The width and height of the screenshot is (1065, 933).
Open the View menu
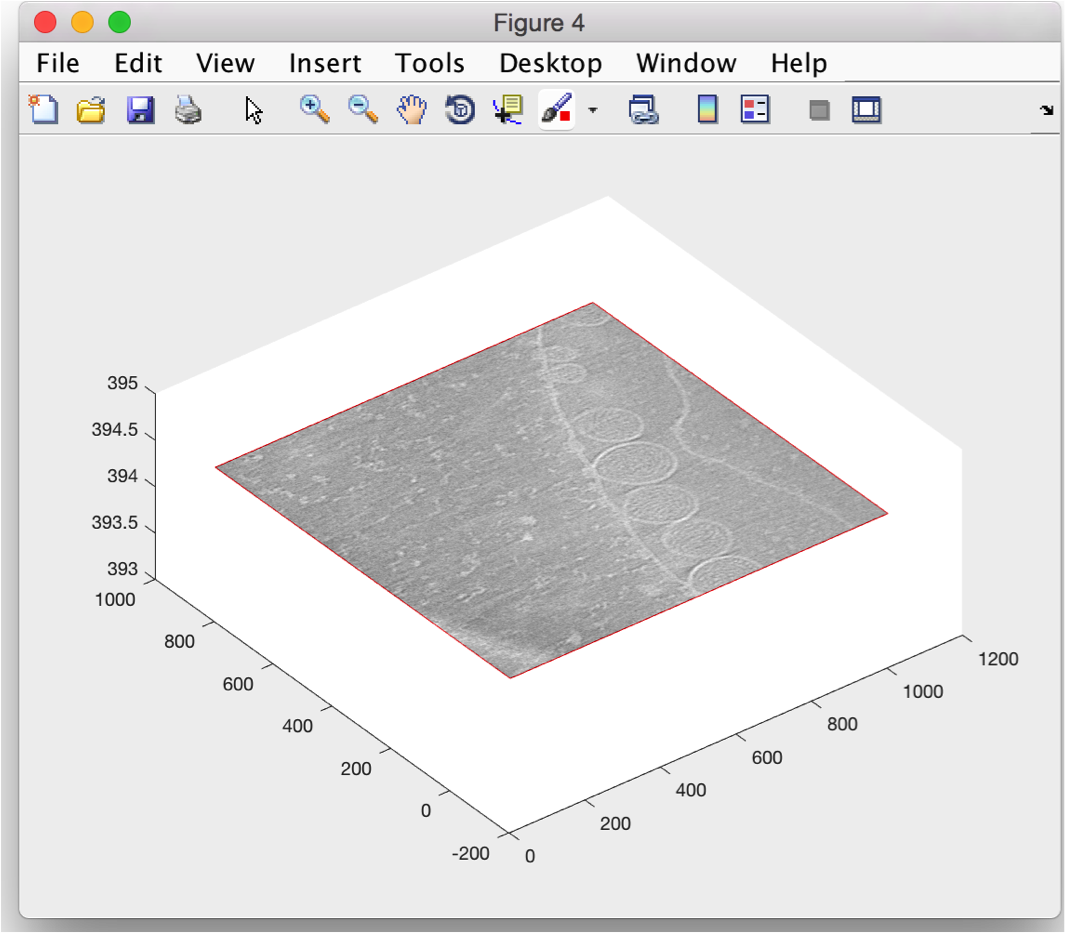coord(225,63)
